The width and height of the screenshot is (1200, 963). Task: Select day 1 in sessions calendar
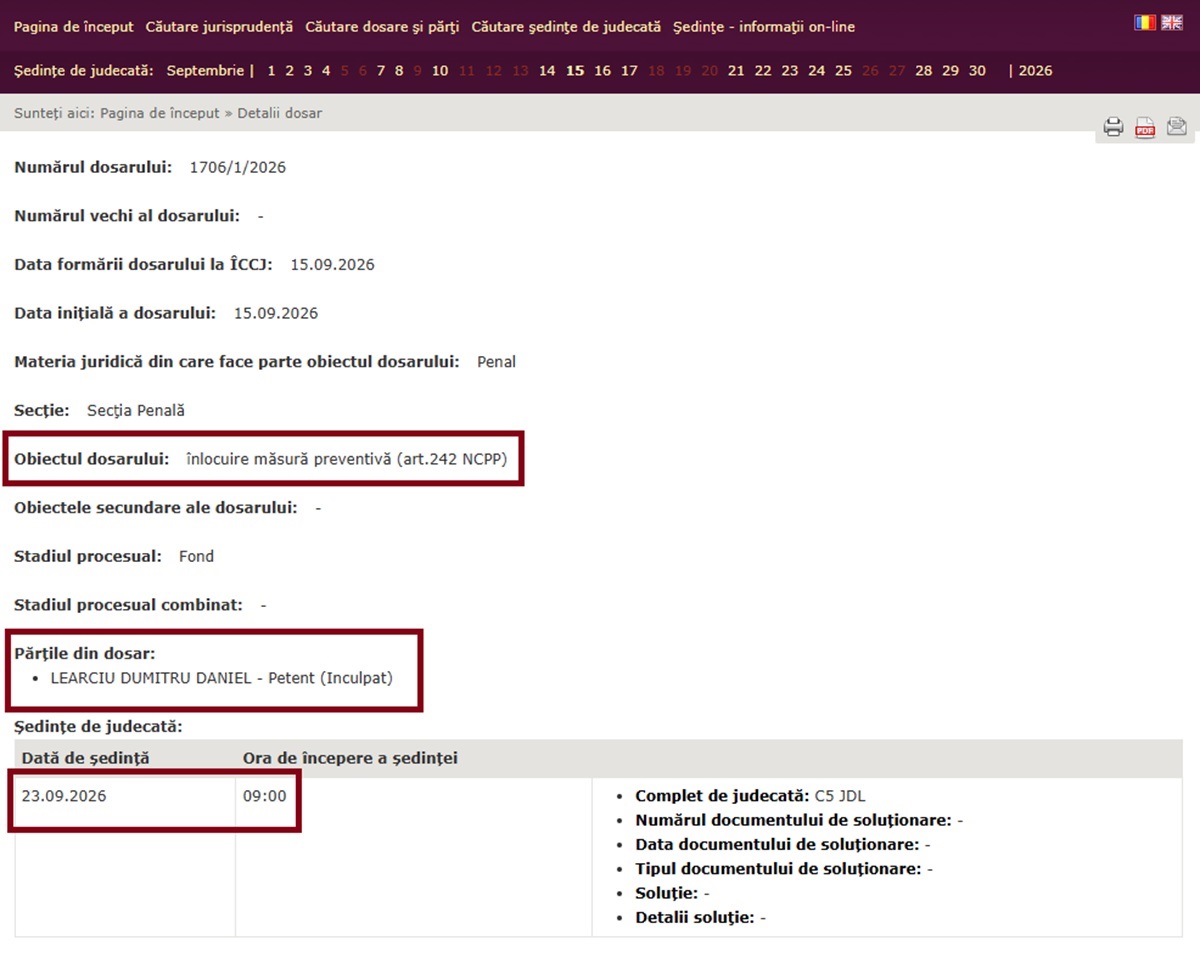click(271, 71)
